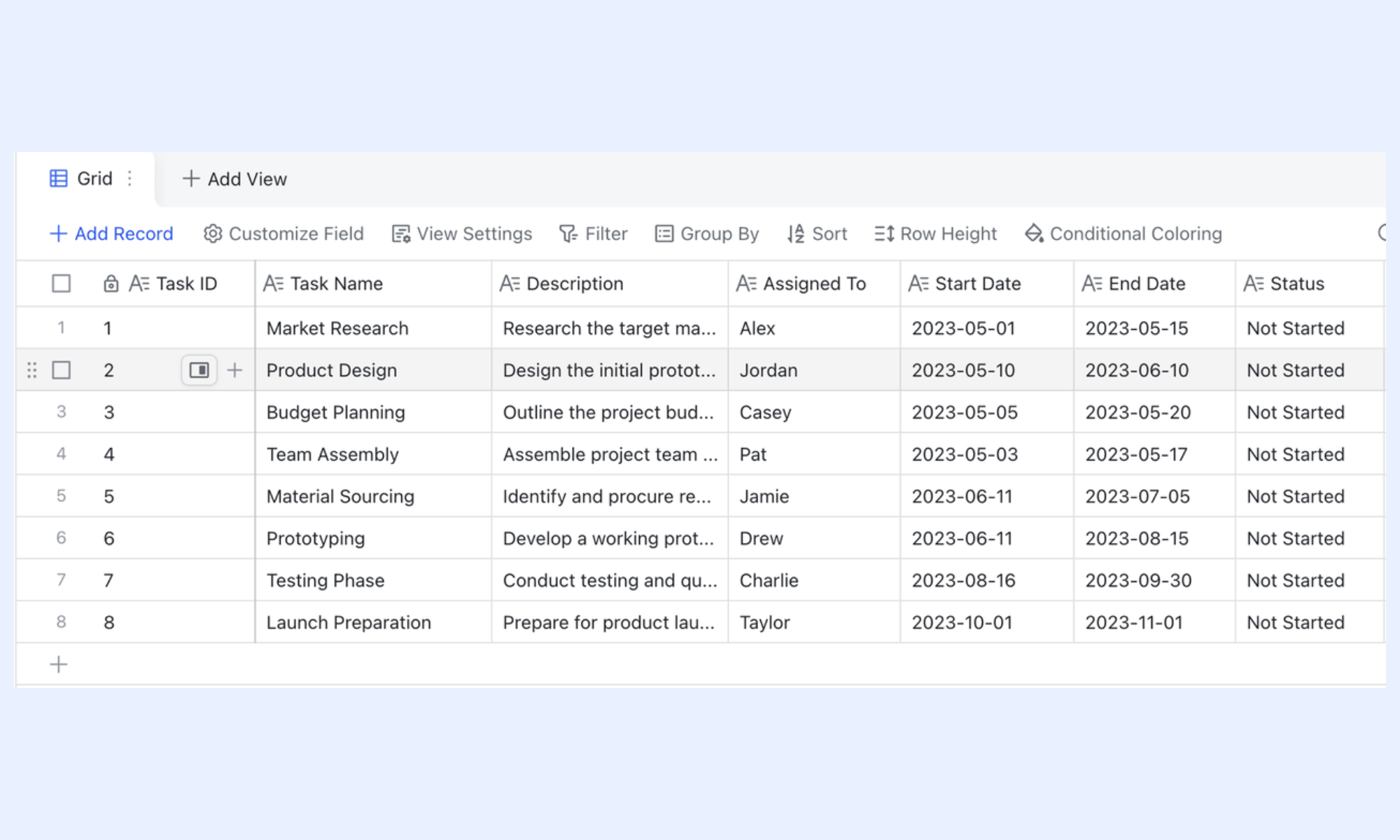
Task: Click the description Research the target ma...
Action: 610,328
